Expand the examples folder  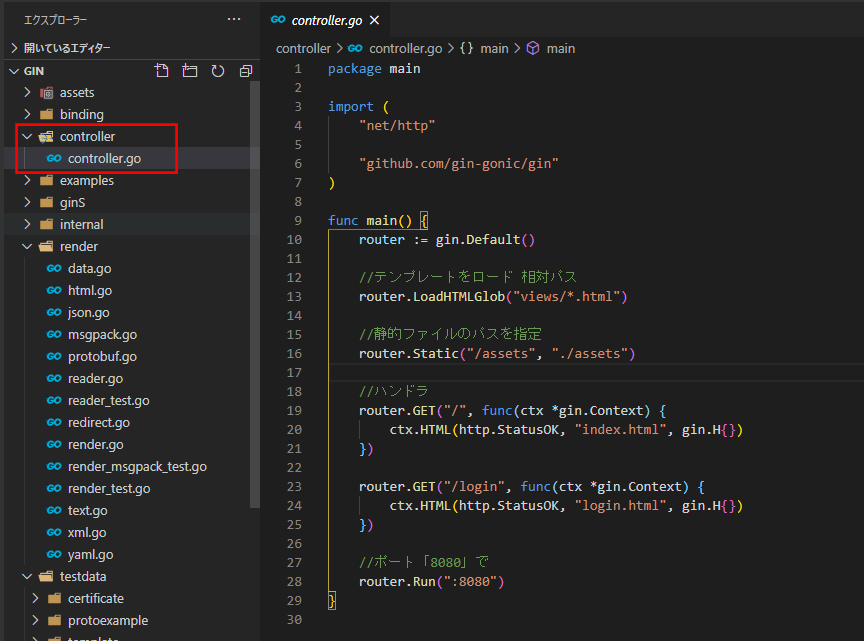pos(27,180)
